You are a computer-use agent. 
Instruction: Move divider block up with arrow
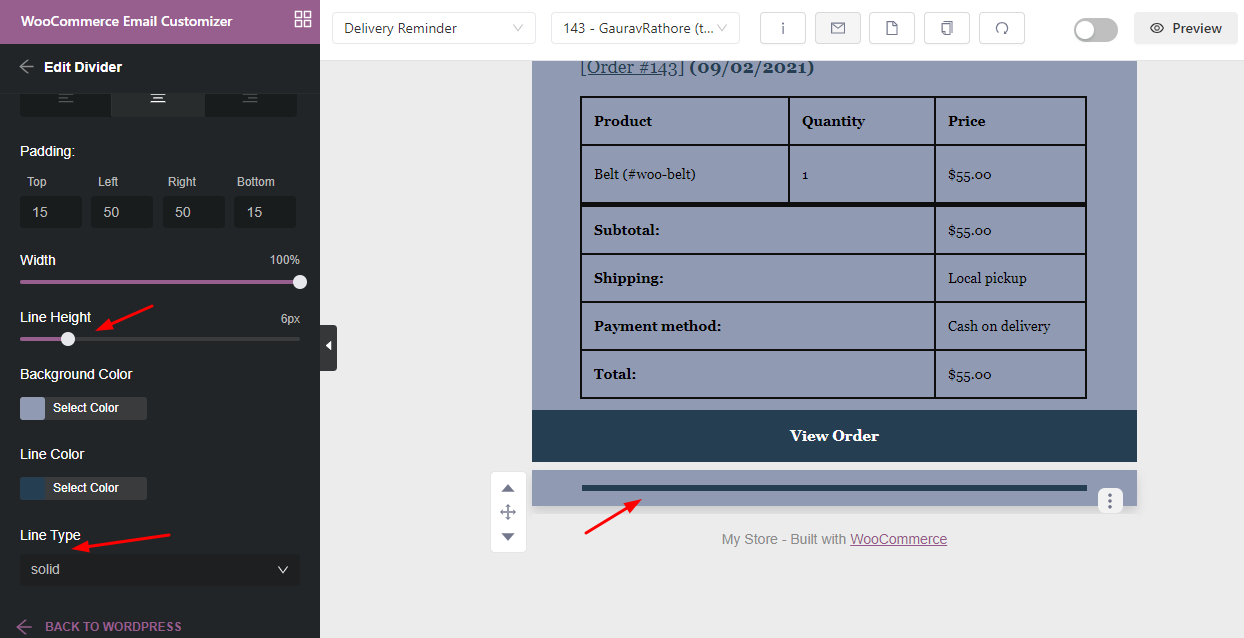point(508,488)
